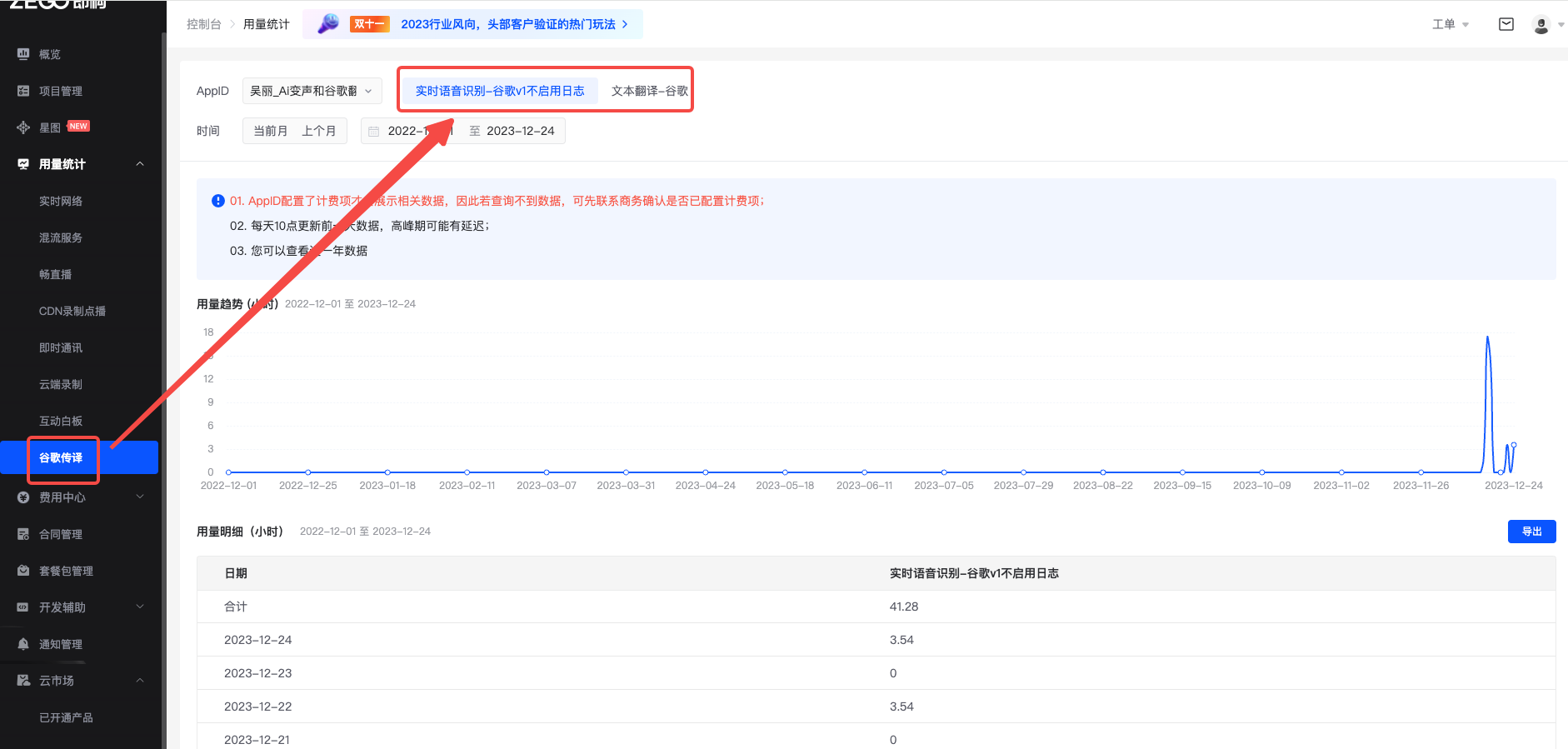Click the 用量统计 breadcrumb text
Viewport: 1568px width, 749px height.
[266, 24]
